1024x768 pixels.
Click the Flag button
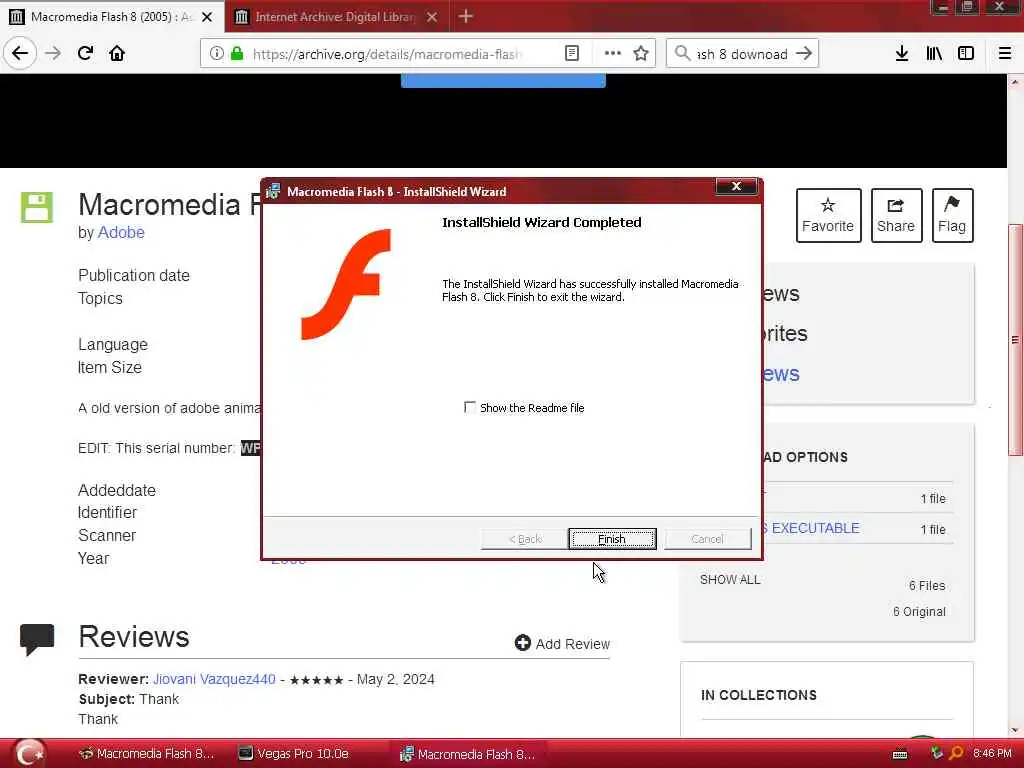952,216
